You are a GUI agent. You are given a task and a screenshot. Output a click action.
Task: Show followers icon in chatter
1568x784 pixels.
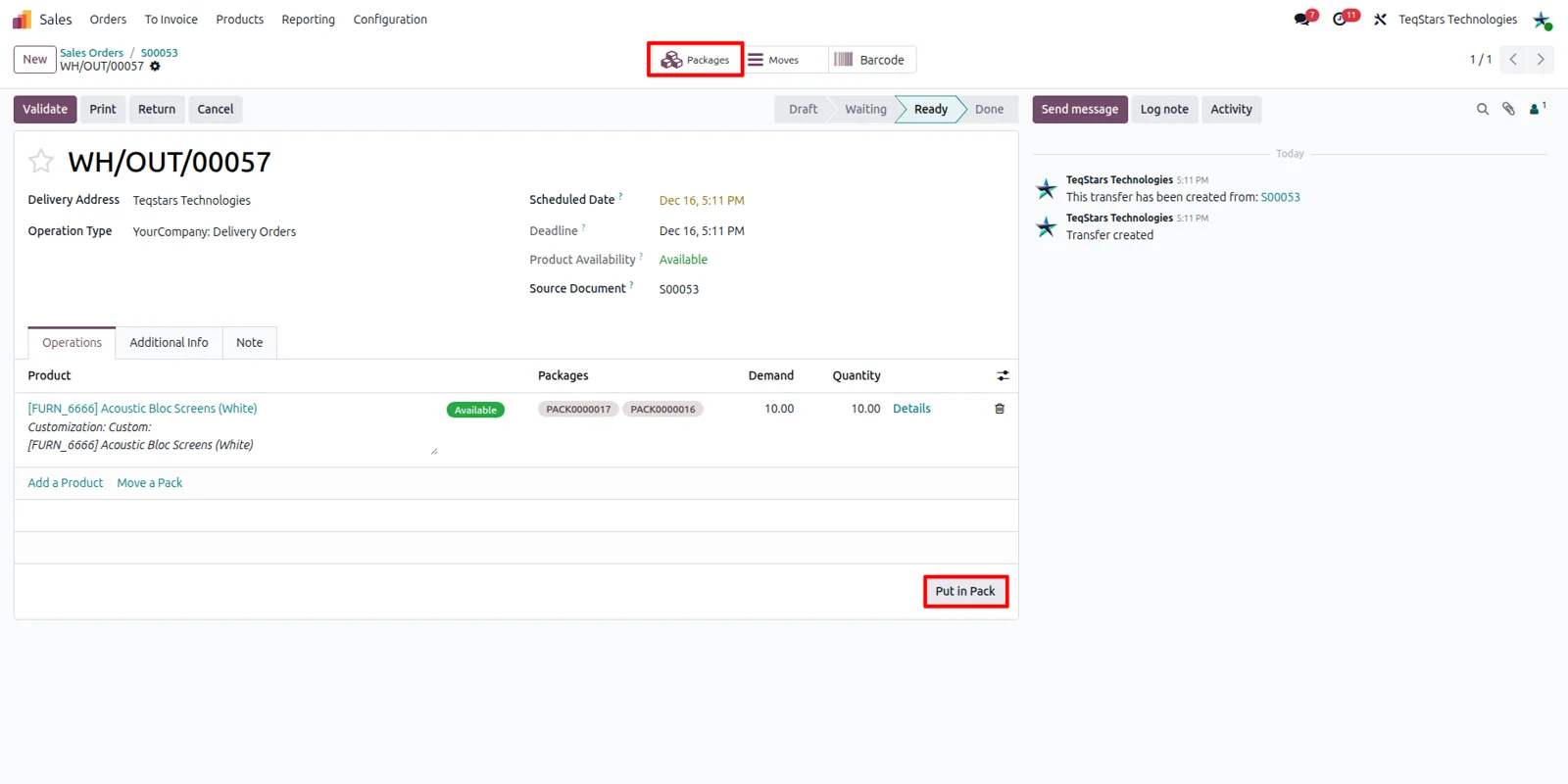point(1538,109)
